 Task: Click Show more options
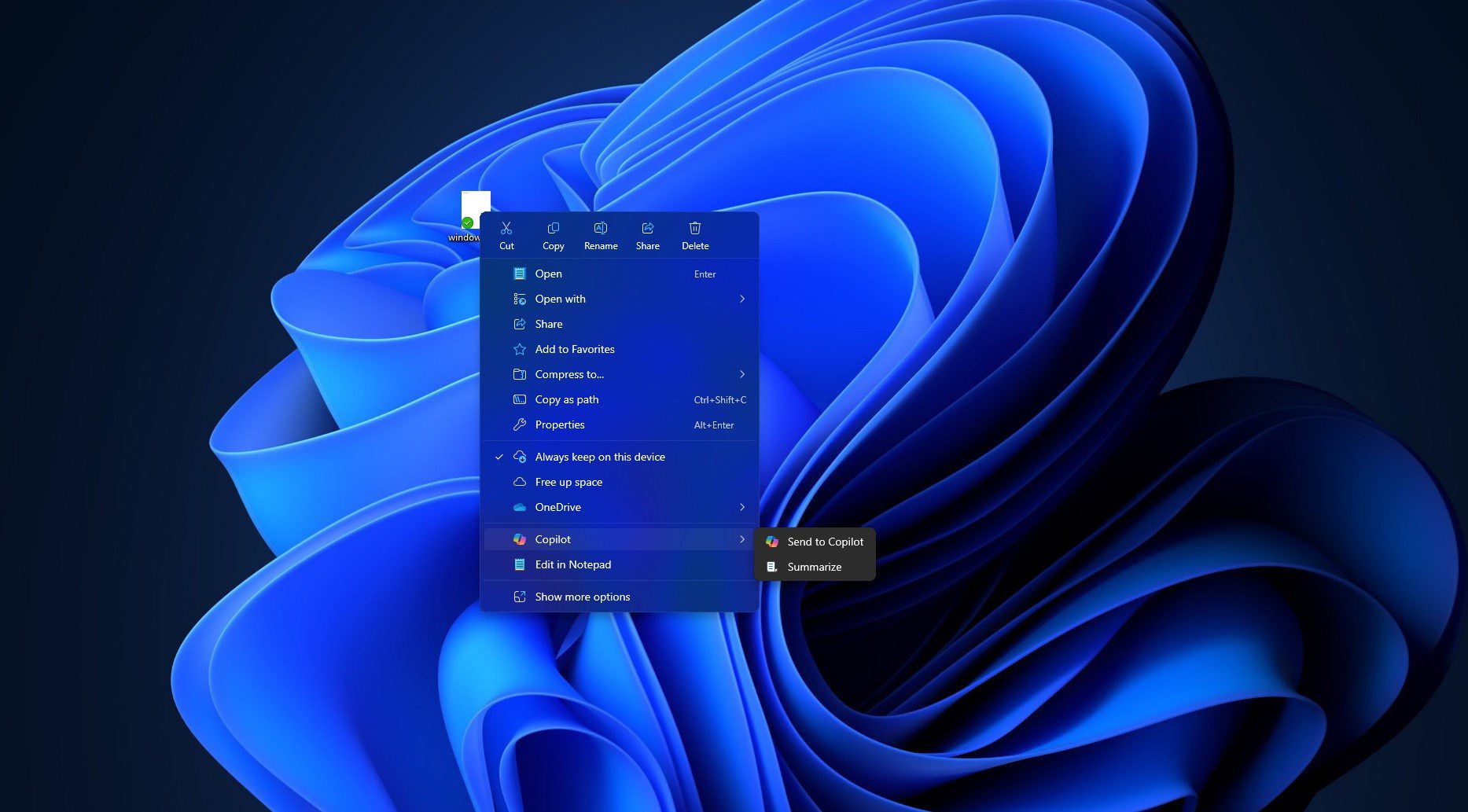tap(582, 597)
